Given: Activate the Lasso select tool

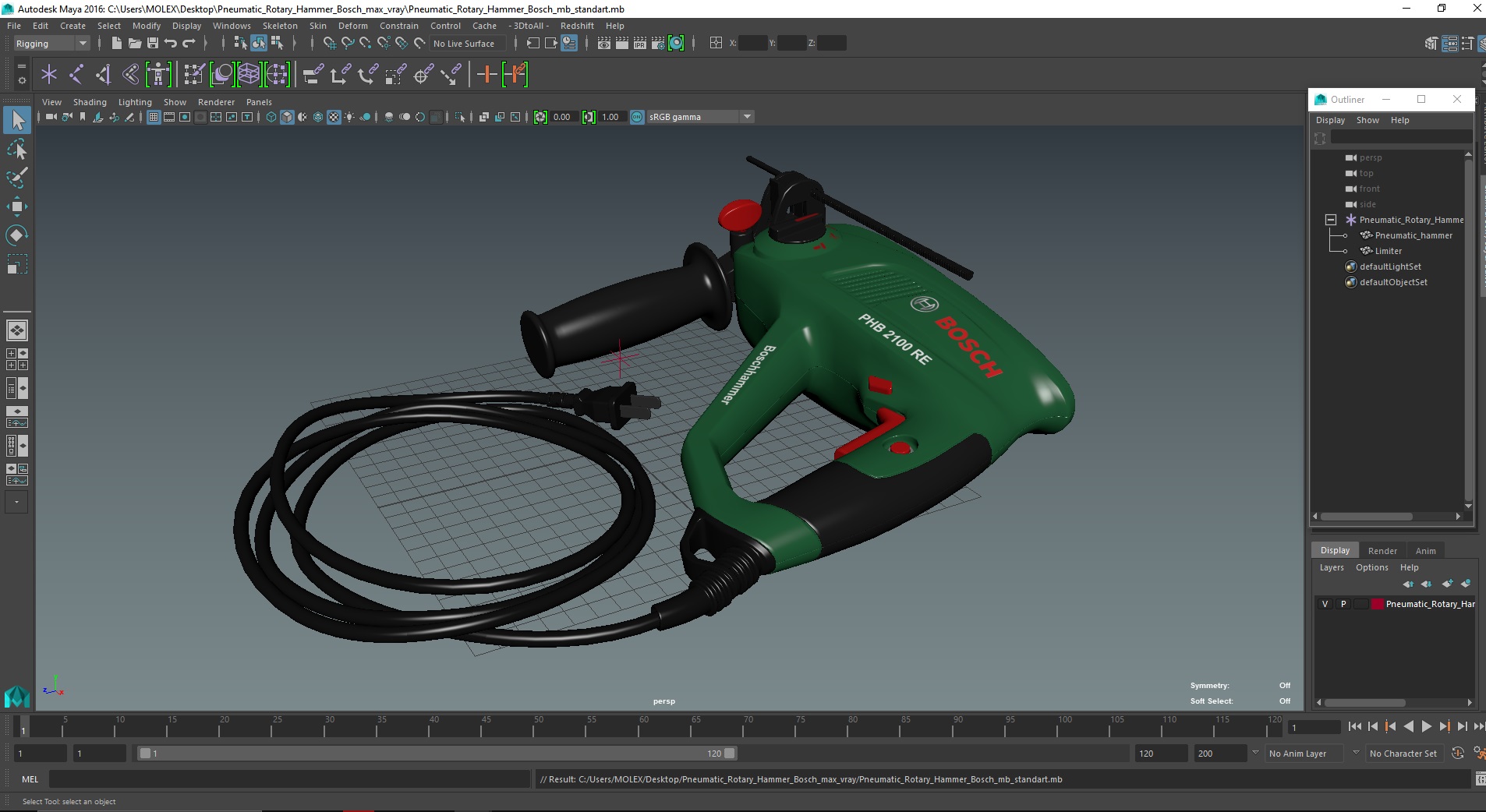Looking at the screenshot, I should point(17,149).
